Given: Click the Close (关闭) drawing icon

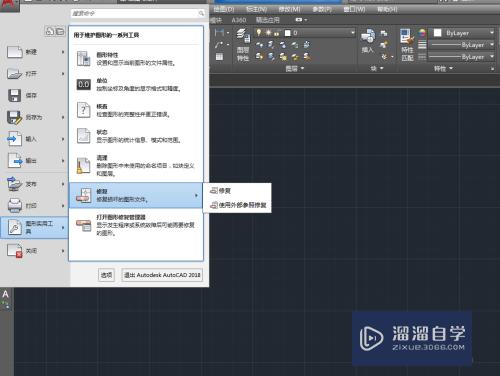Looking at the screenshot, I should [15, 251].
